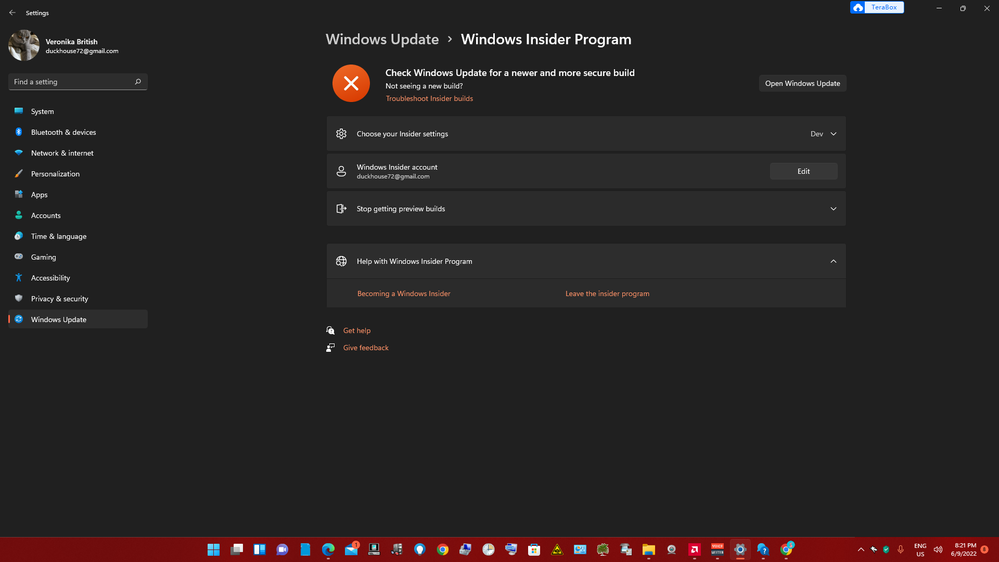Launch Microsoft Edge from taskbar
The width and height of the screenshot is (999, 562).
[328, 549]
